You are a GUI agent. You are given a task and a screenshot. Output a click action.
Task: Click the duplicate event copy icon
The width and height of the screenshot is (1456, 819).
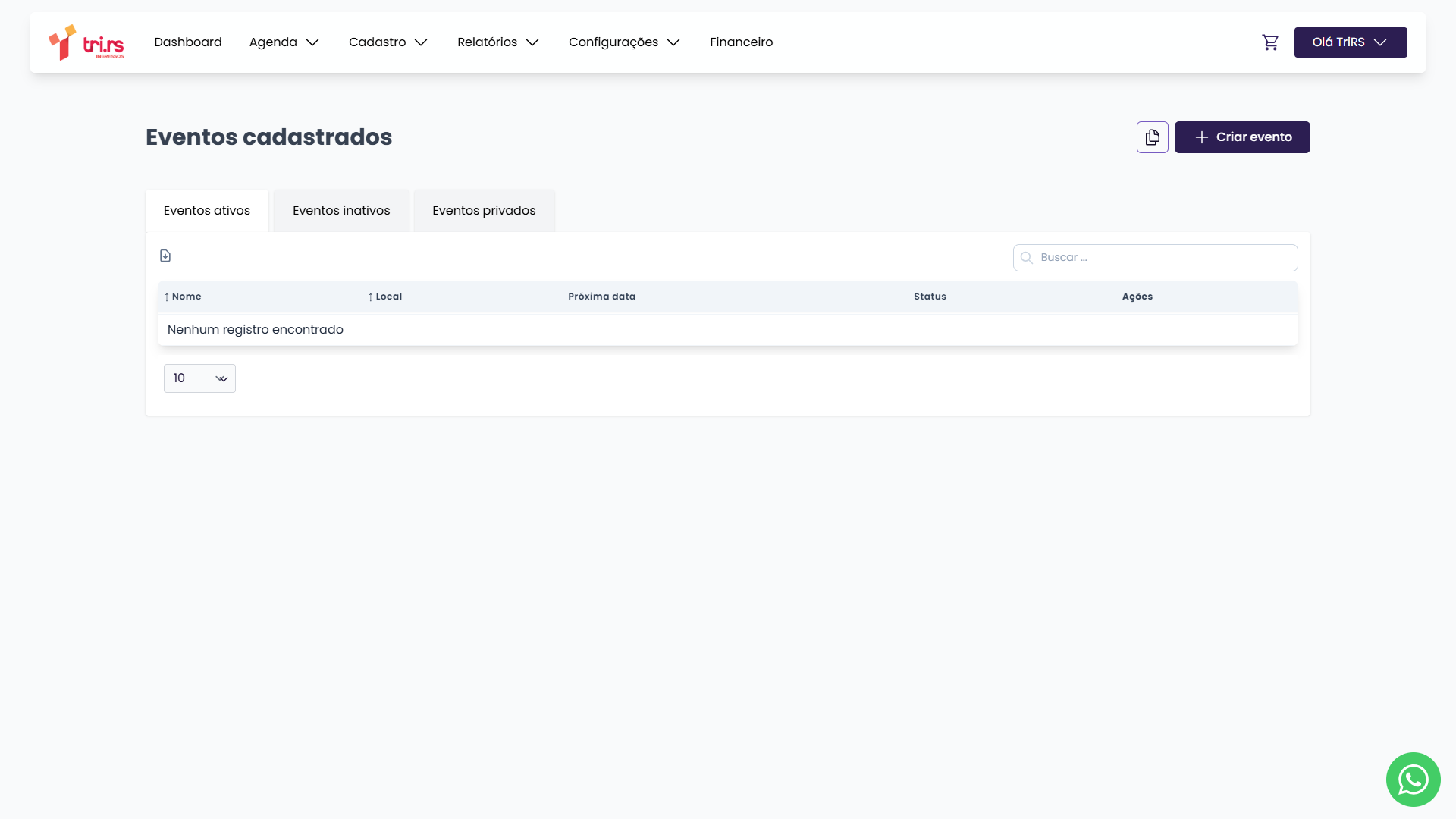point(1152,137)
